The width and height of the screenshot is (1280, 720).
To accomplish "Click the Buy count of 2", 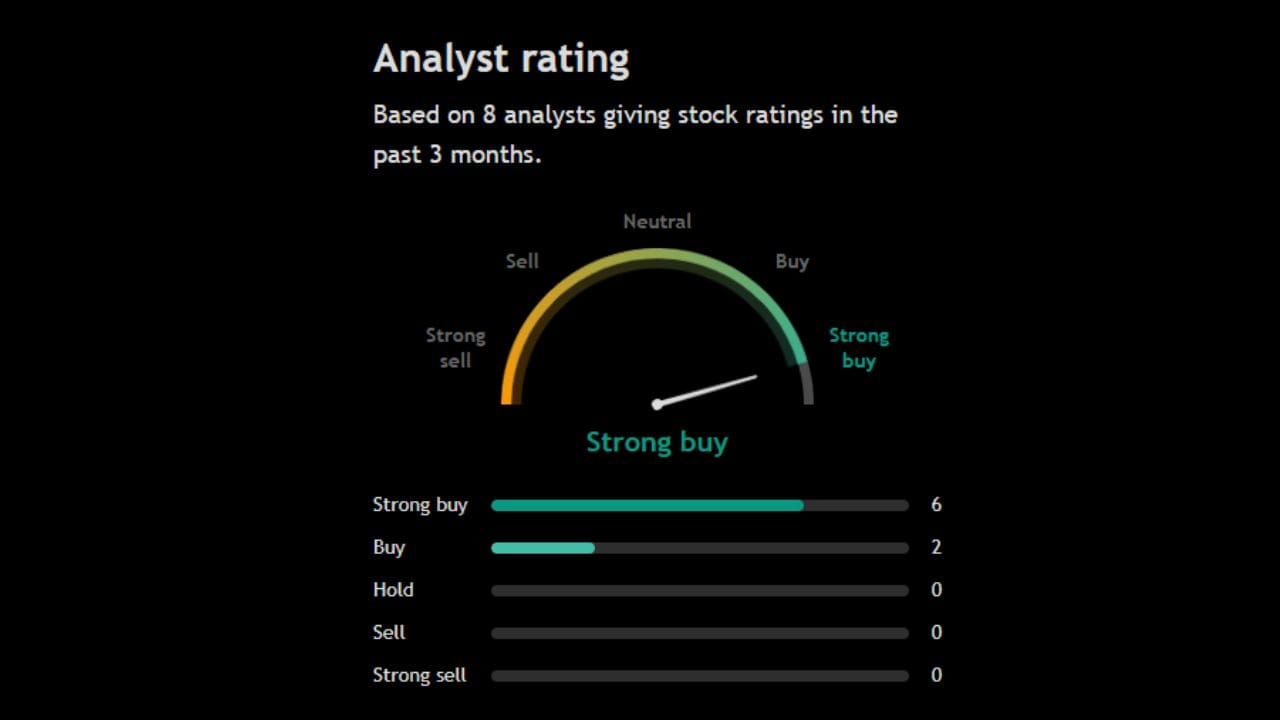I will [x=936, y=548].
